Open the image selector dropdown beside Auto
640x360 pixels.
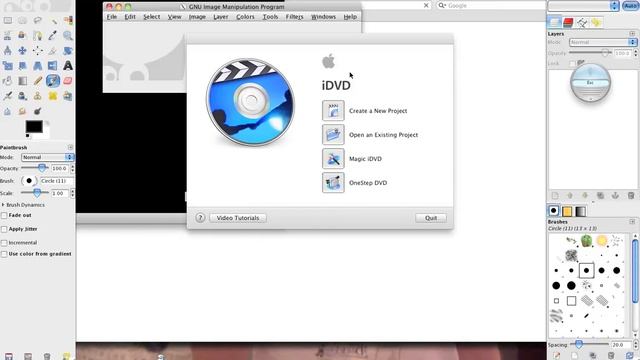click(x=584, y=6)
